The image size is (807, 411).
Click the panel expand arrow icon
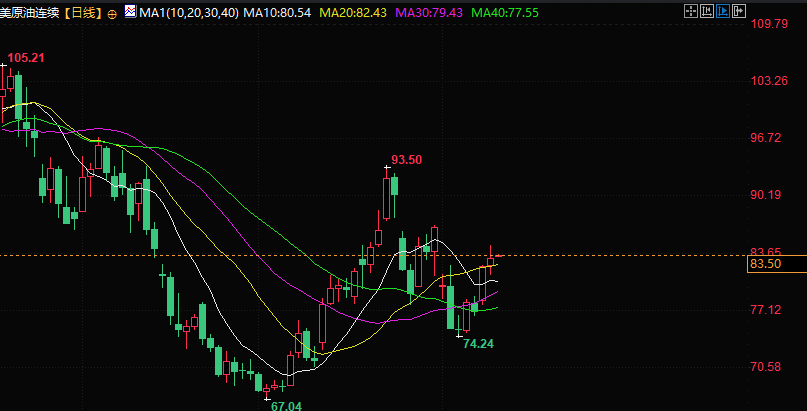click(x=739, y=11)
